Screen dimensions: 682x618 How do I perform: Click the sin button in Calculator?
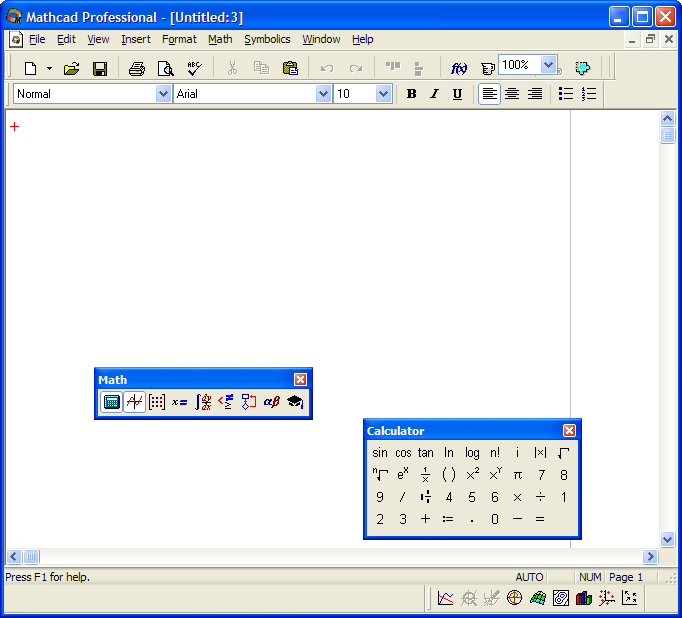[380, 453]
